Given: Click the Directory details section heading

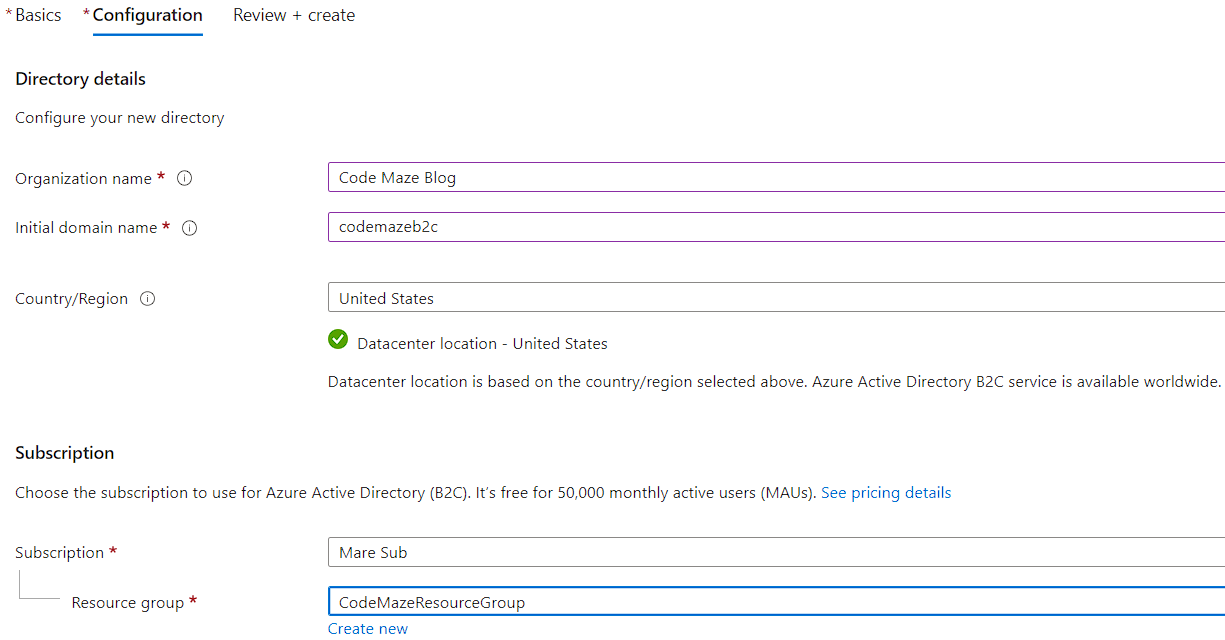Looking at the screenshot, I should point(80,79).
